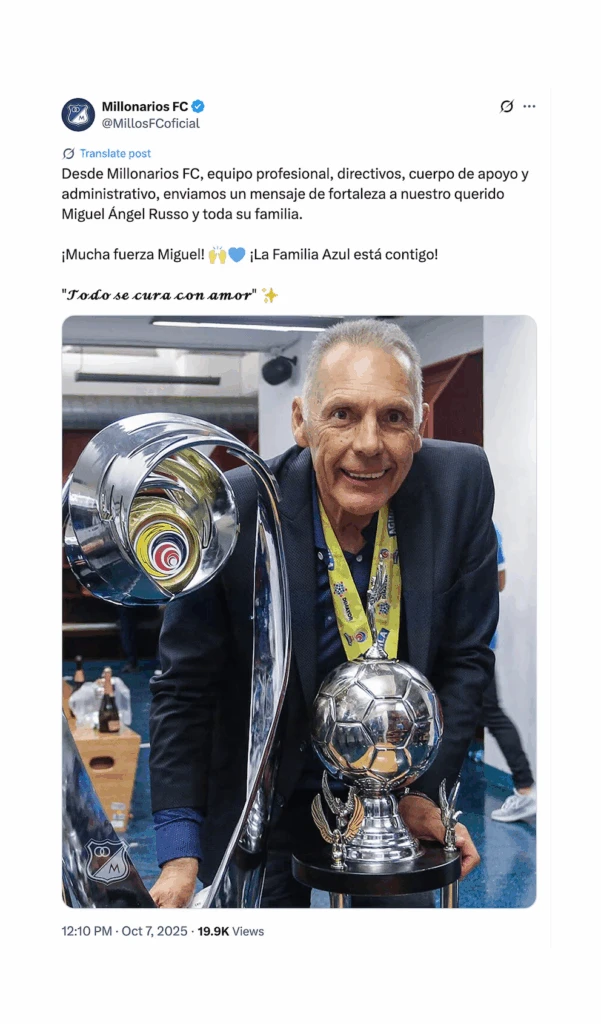
Task: Open the Millonarios FC account name
Action: pos(144,106)
